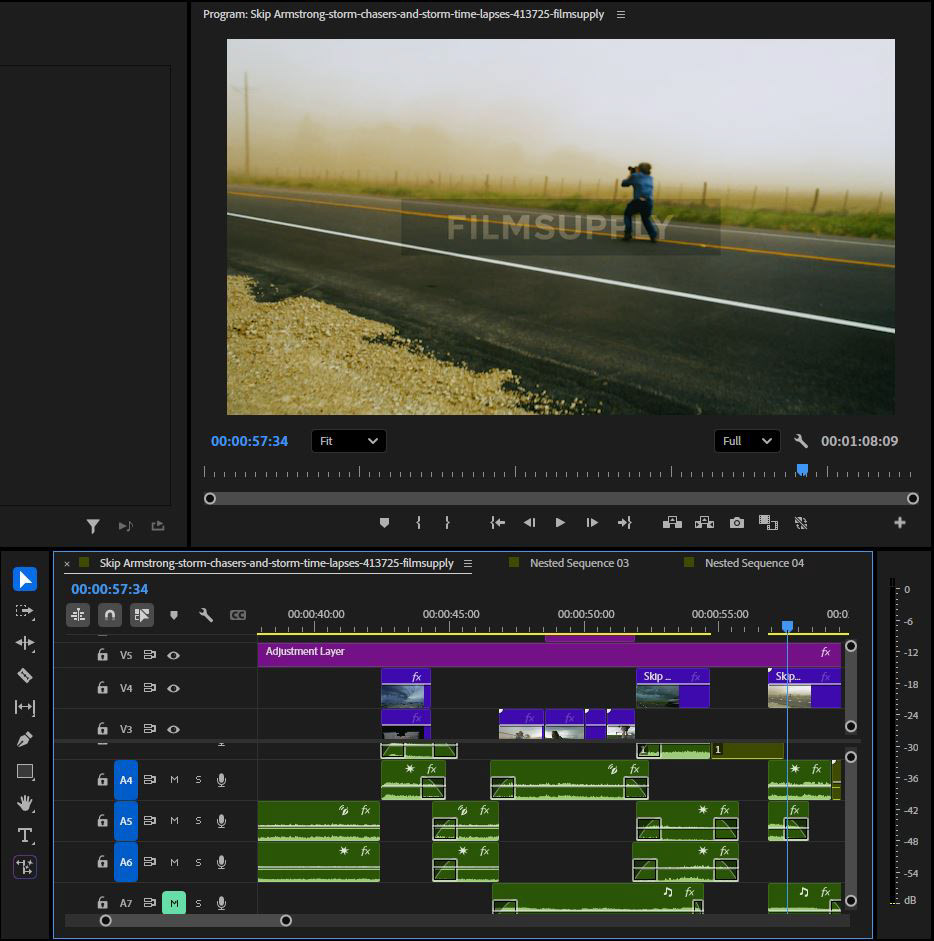The image size is (934, 941).
Task: Mark Out point in Program monitor
Action: (x=447, y=523)
